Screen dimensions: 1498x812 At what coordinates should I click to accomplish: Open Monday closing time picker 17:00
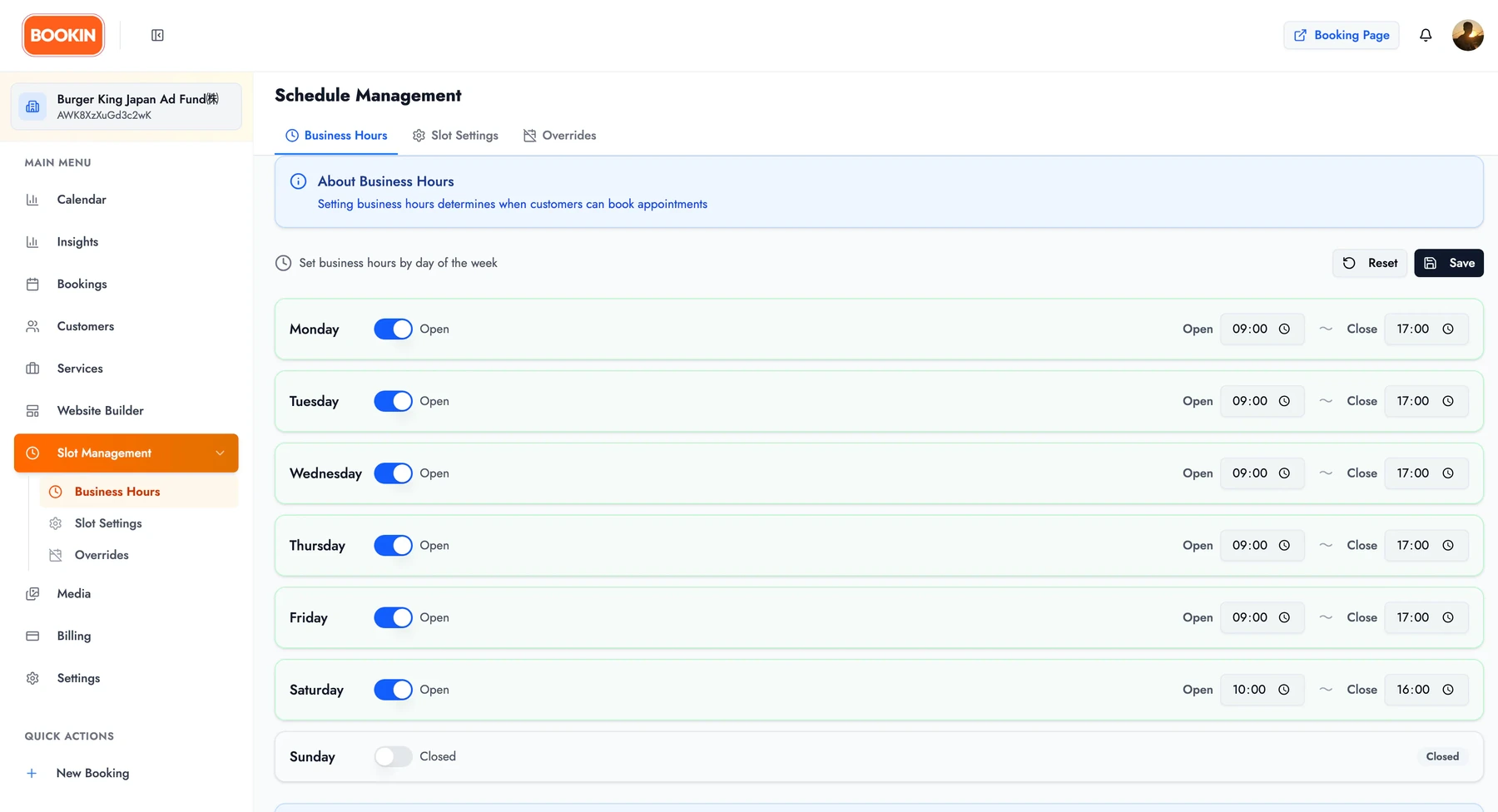click(1426, 329)
